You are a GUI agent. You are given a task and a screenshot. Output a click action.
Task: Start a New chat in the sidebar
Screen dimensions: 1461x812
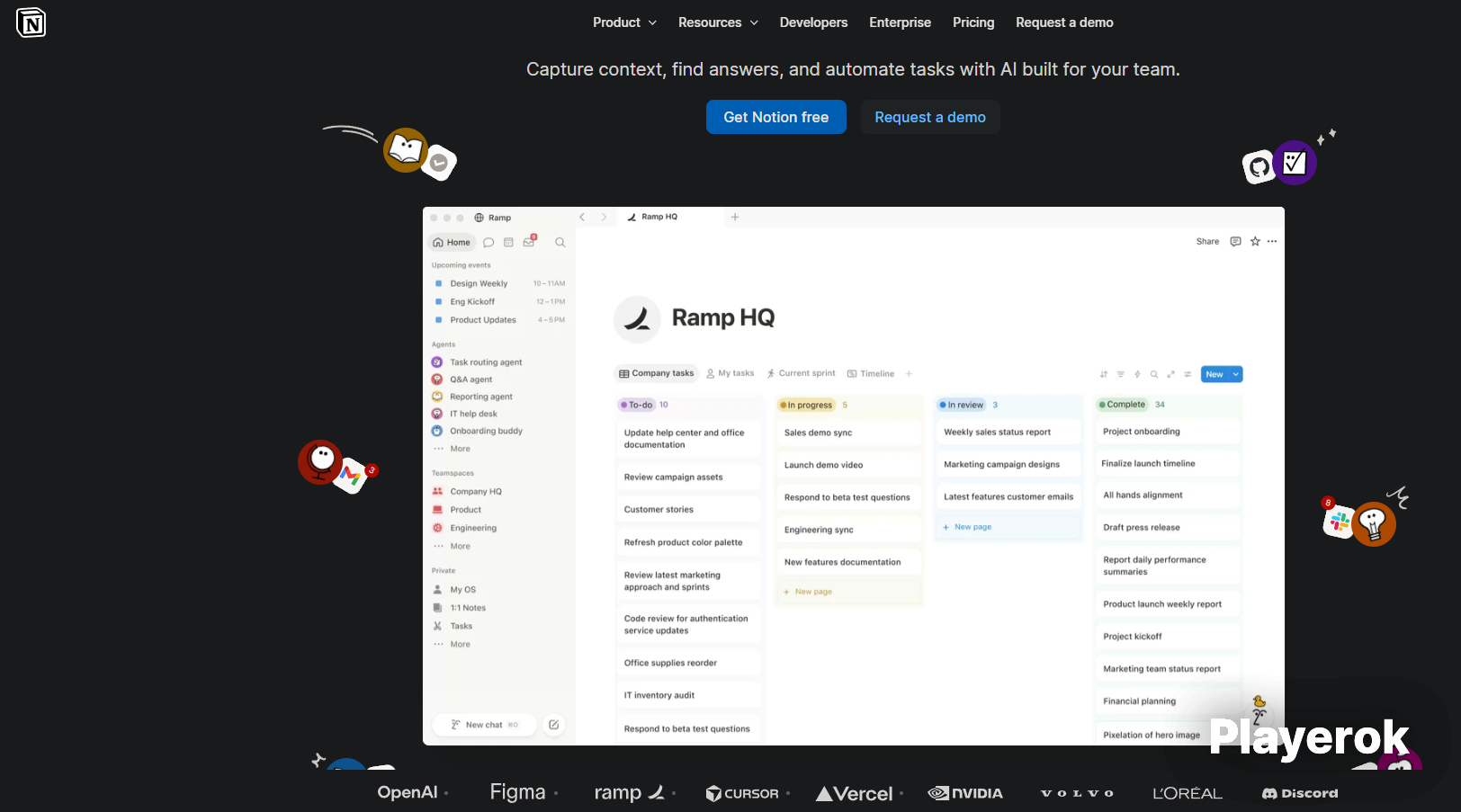[x=484, y=725]
